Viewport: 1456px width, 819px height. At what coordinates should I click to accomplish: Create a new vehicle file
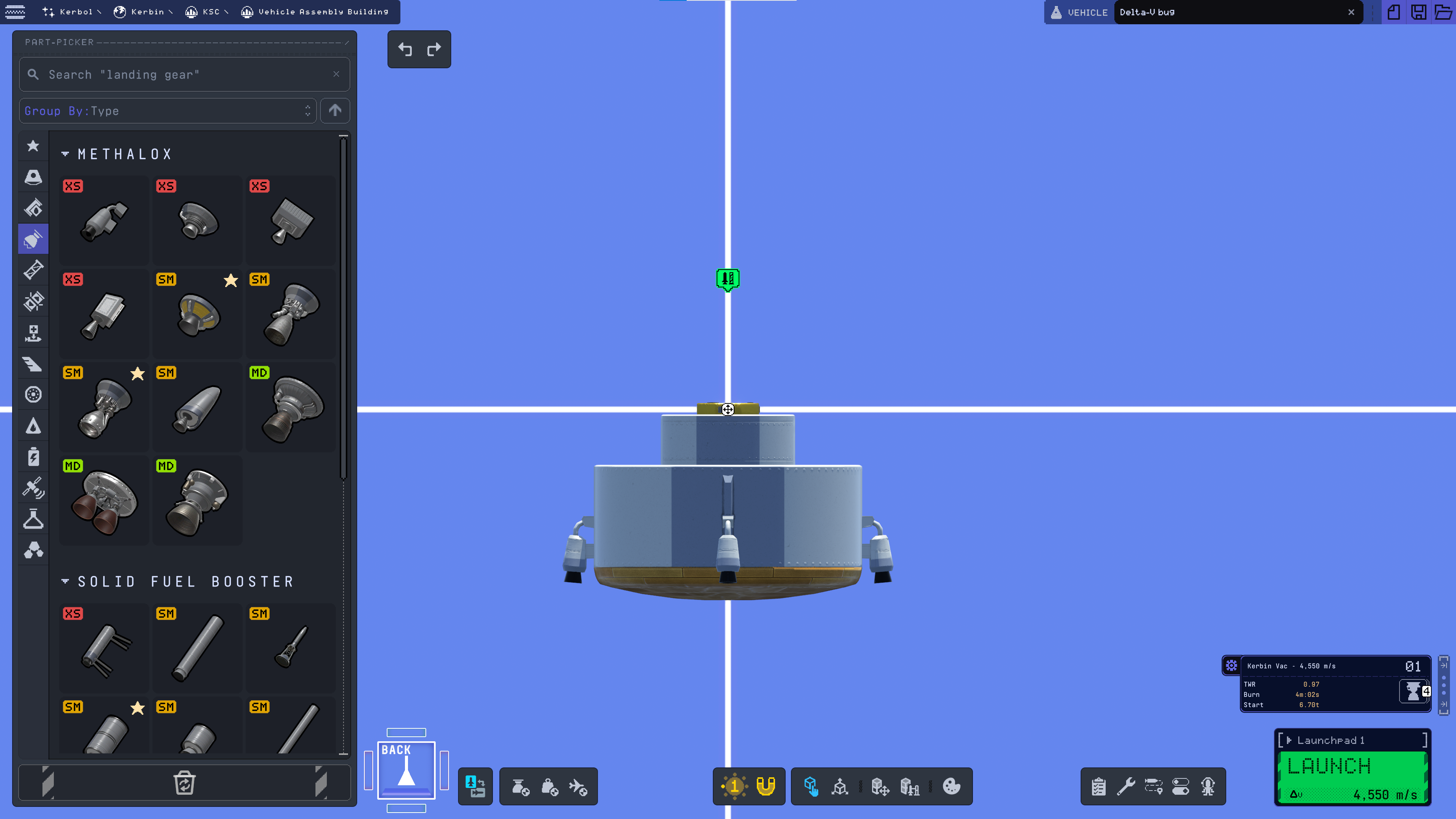1394,12
